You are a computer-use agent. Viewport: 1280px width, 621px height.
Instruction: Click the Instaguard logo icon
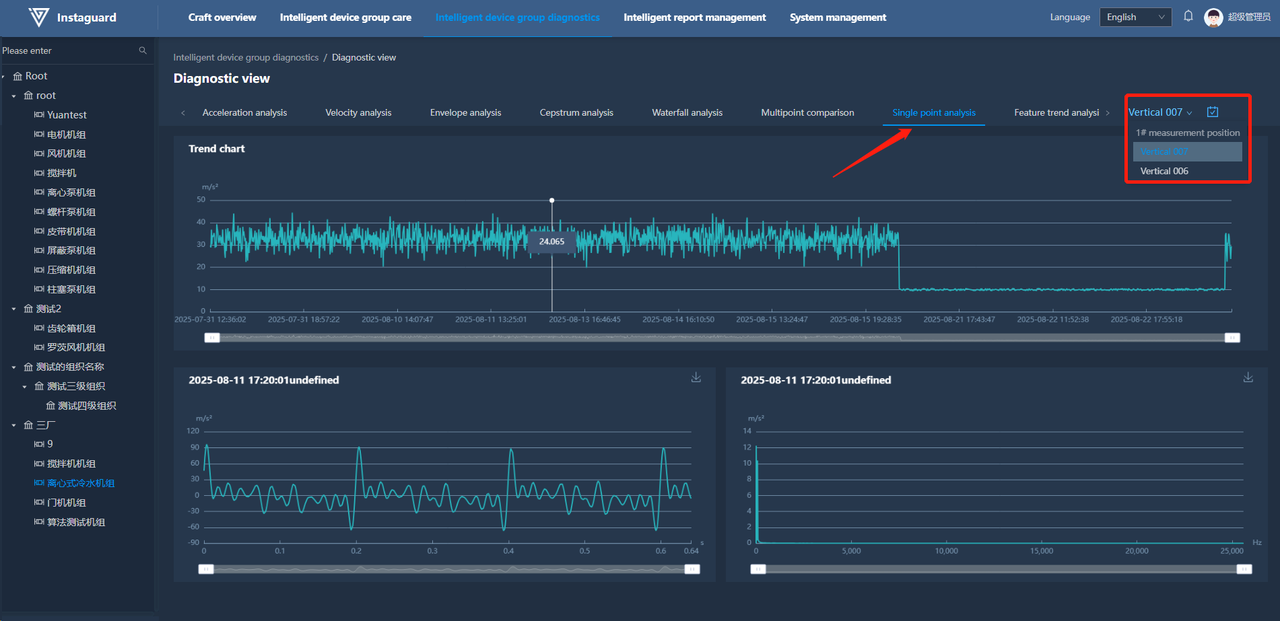click(39, 17)
